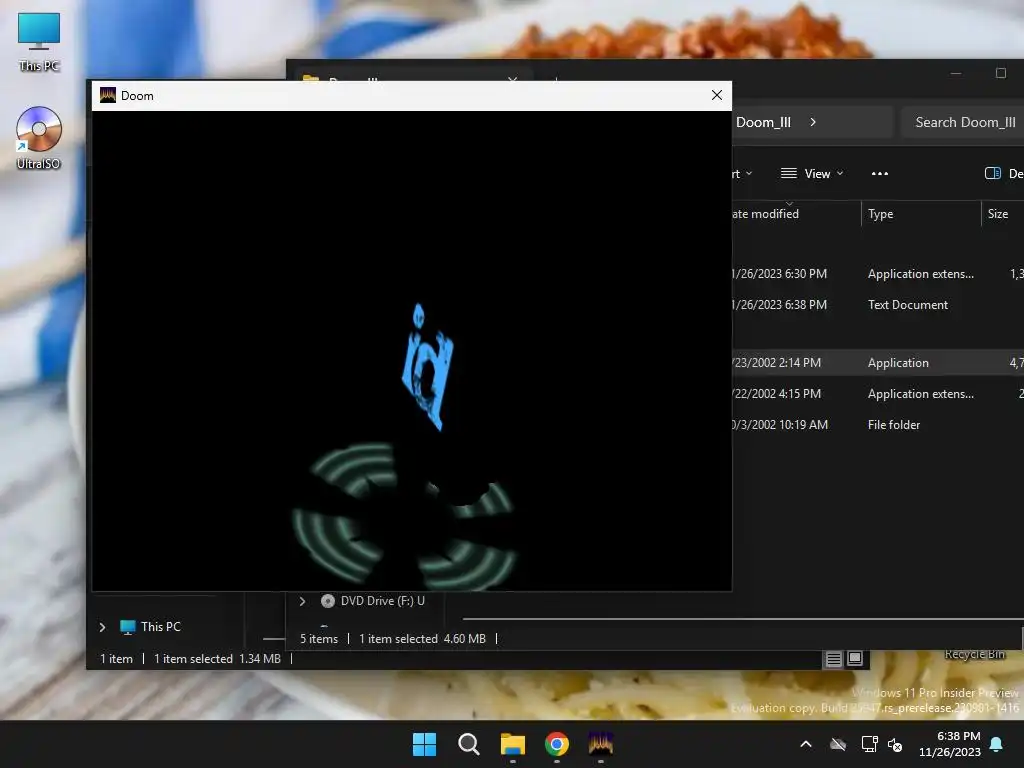1024x768 pixels.
Task: Click the cloud sync tray icon
Action: click(x=838, y=744)
